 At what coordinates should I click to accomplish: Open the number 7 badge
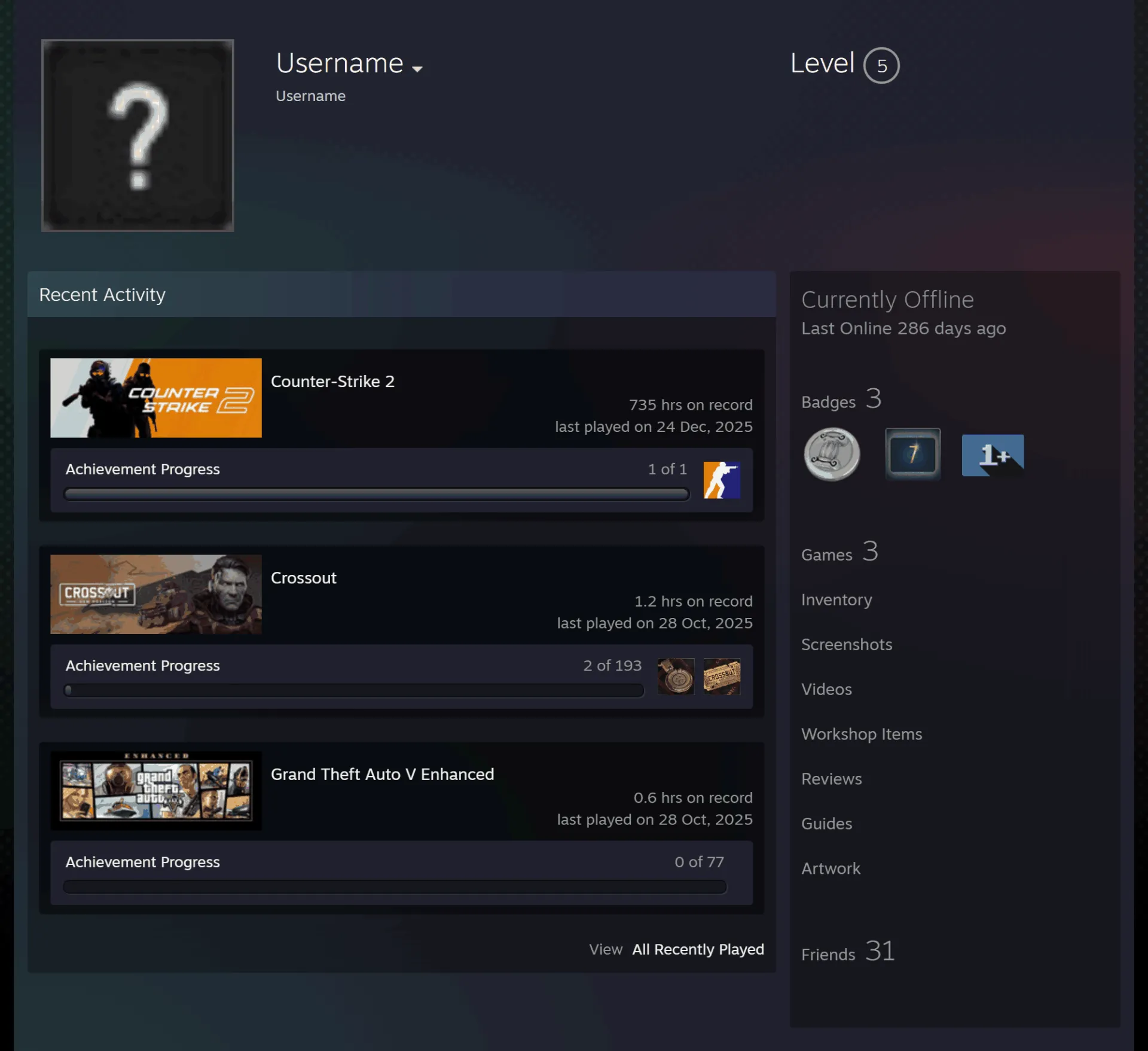[x=912, y=454]
